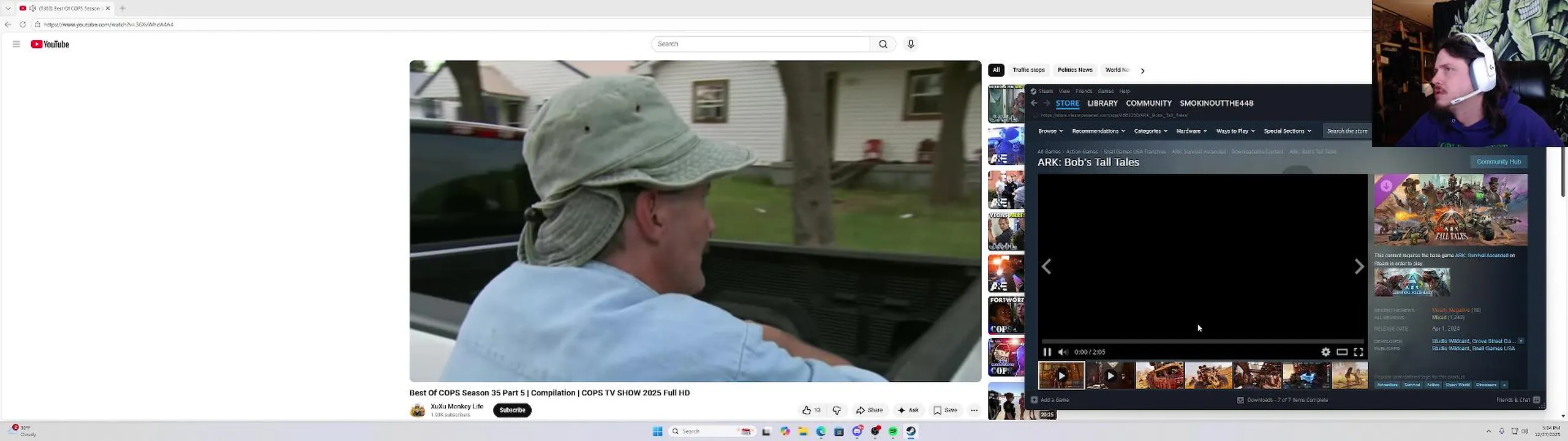Open Microsoft Edge from the taskbar
Viewport: 1568px width, 441px height.
tap(821, 432)
